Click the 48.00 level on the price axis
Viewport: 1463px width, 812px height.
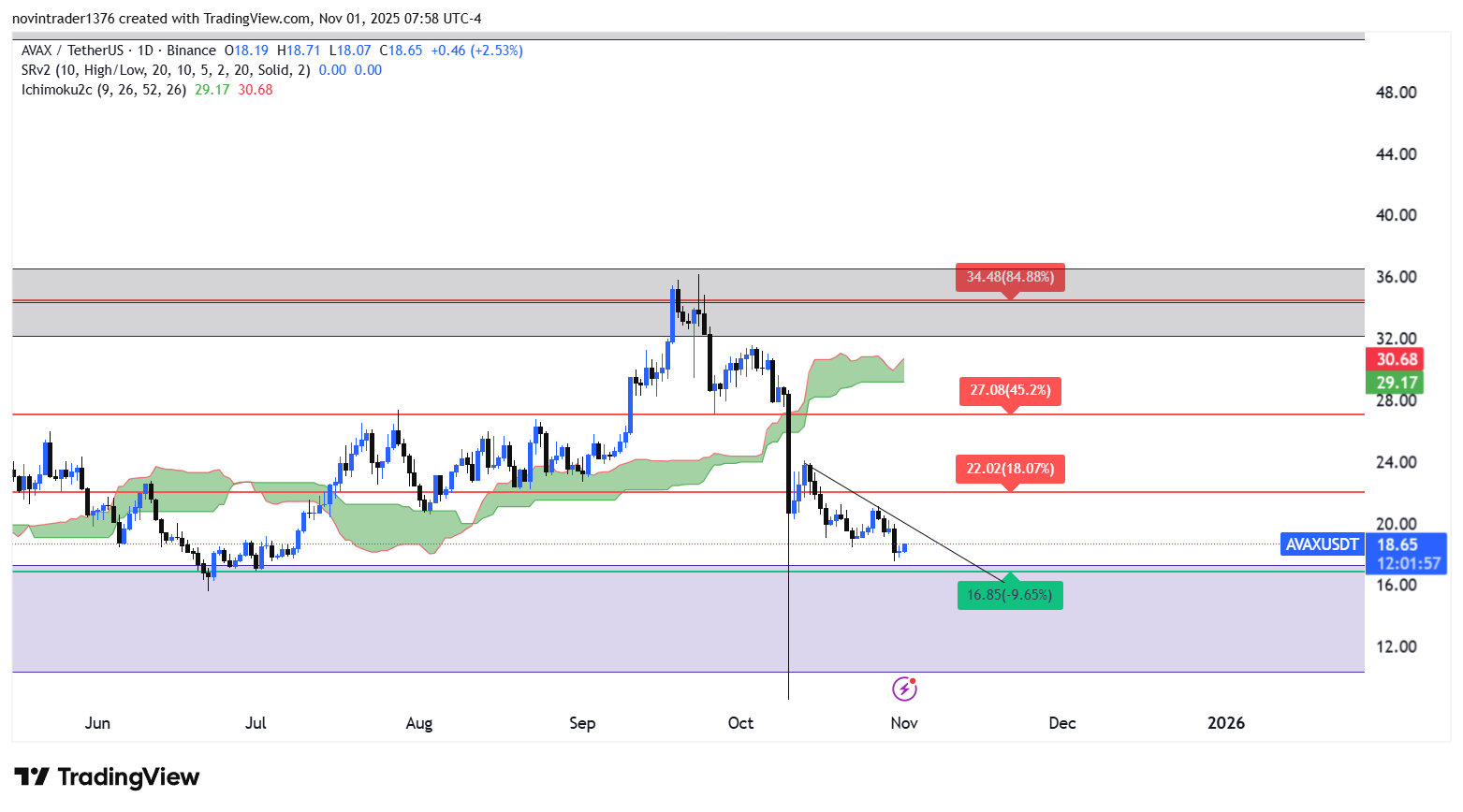1396,93
